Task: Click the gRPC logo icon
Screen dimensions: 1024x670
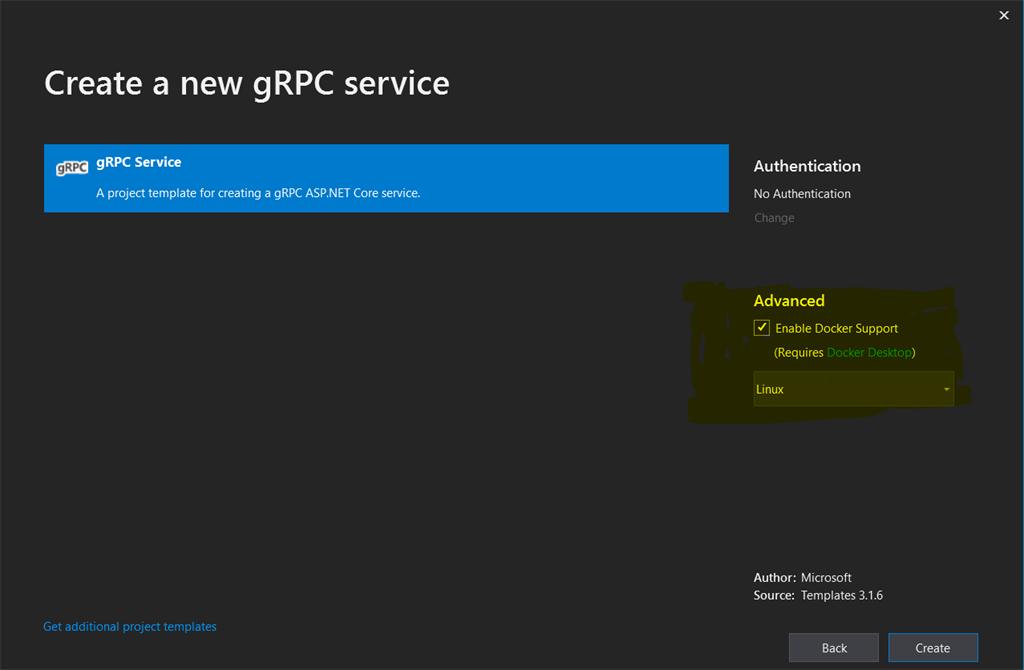Action: click(72, 168)
